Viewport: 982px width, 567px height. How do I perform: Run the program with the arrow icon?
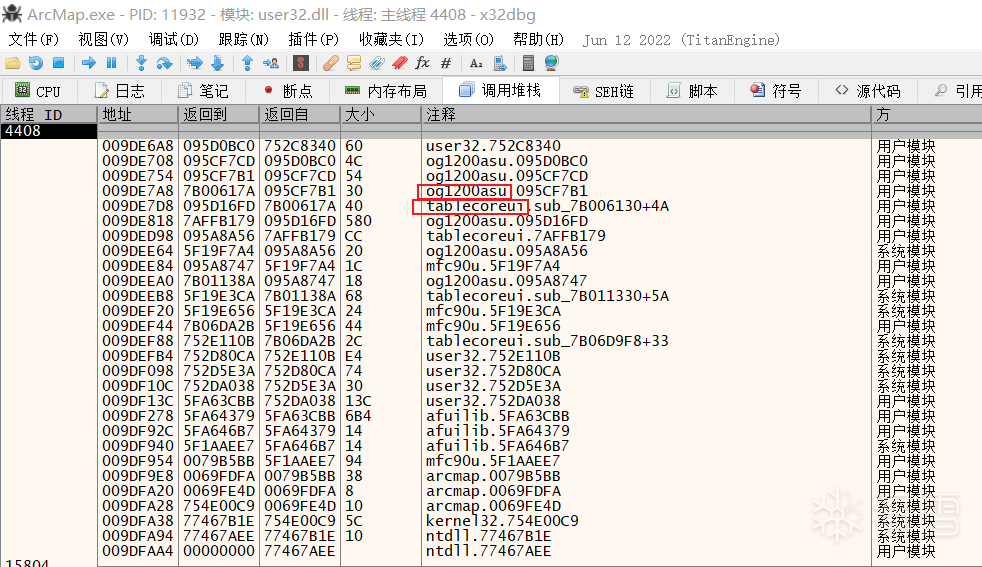tap(88, 63)
